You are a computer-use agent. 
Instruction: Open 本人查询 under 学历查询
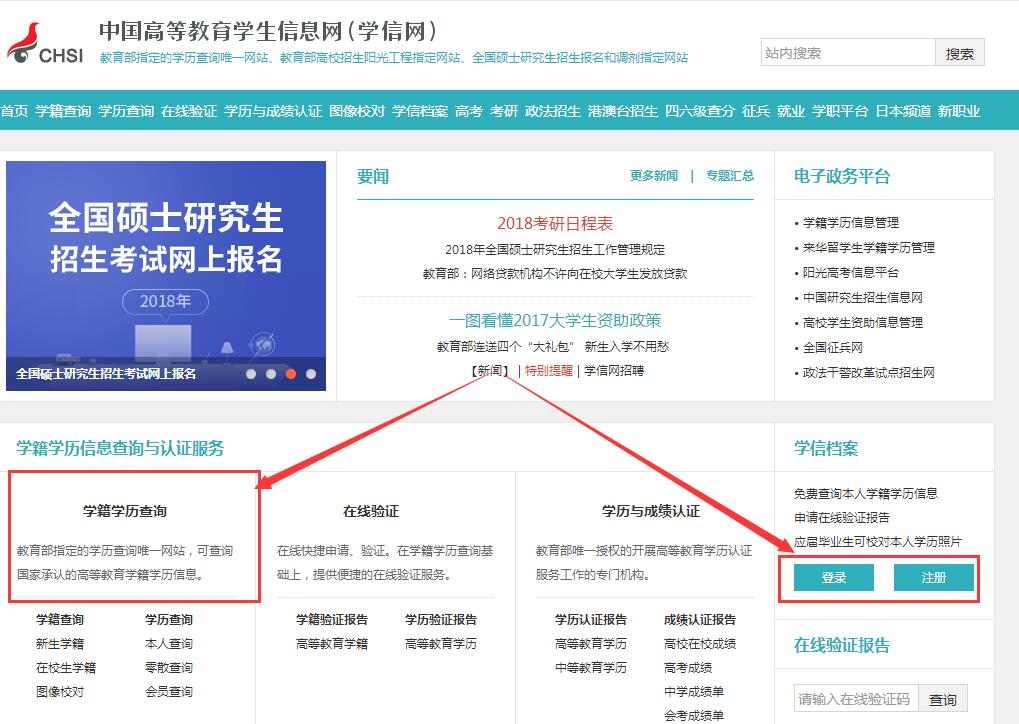click(169, 643)
